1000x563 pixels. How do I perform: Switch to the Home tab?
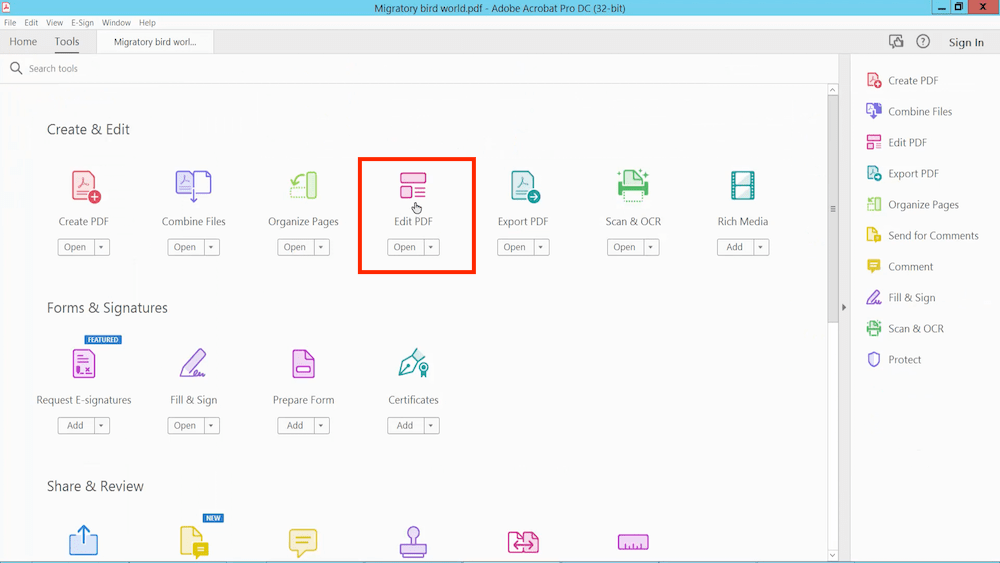coord(23,41)
